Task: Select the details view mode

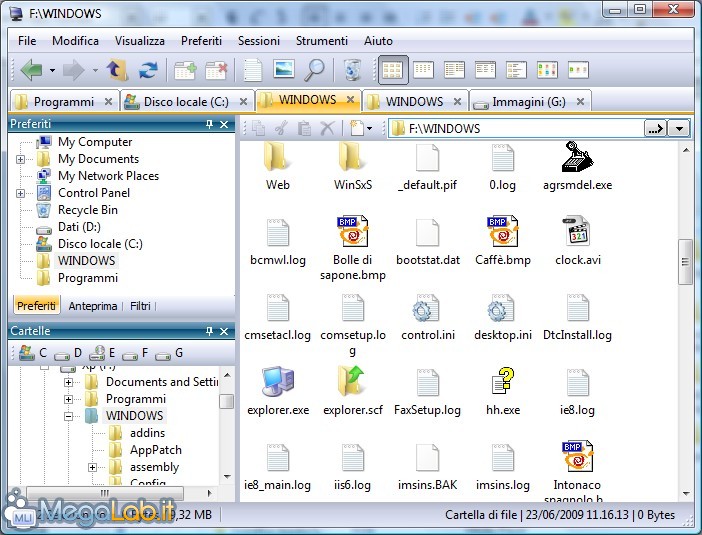Action: (485, 70)
